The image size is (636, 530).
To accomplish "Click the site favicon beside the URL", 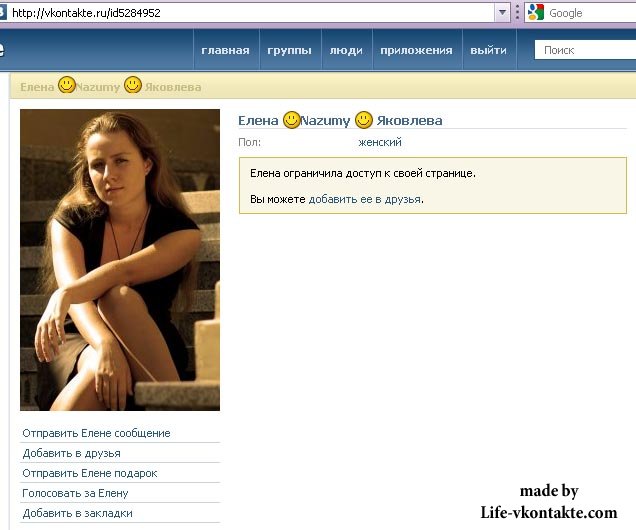I will (x=3, y=13).
